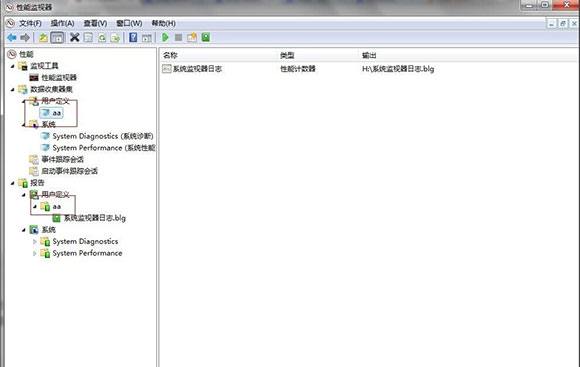Select aa under 数据收集器集 用户定义
Screen dimensions: 580x367
click(57, 113)
